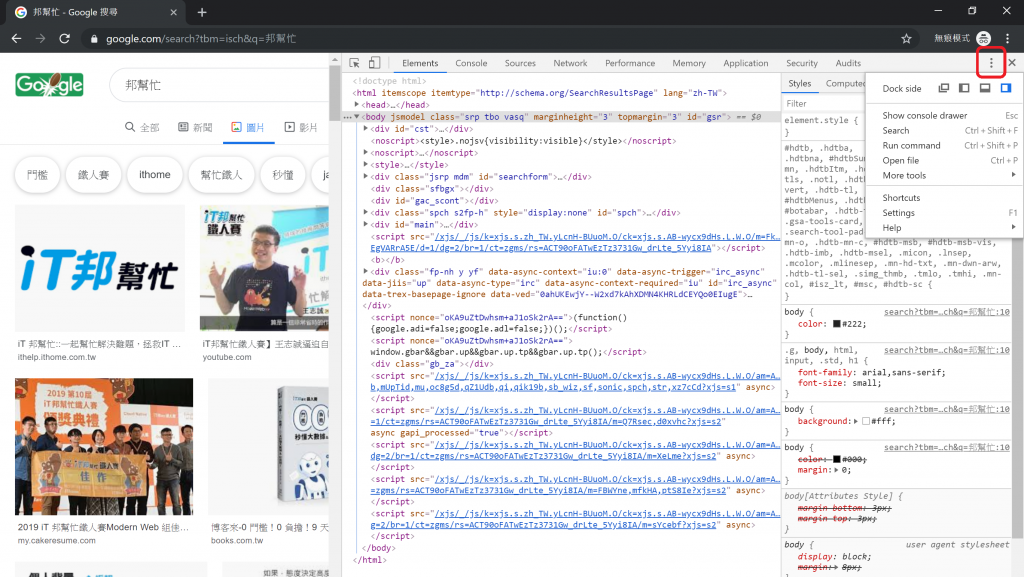Click the #222 color swatch

point(837,324)
